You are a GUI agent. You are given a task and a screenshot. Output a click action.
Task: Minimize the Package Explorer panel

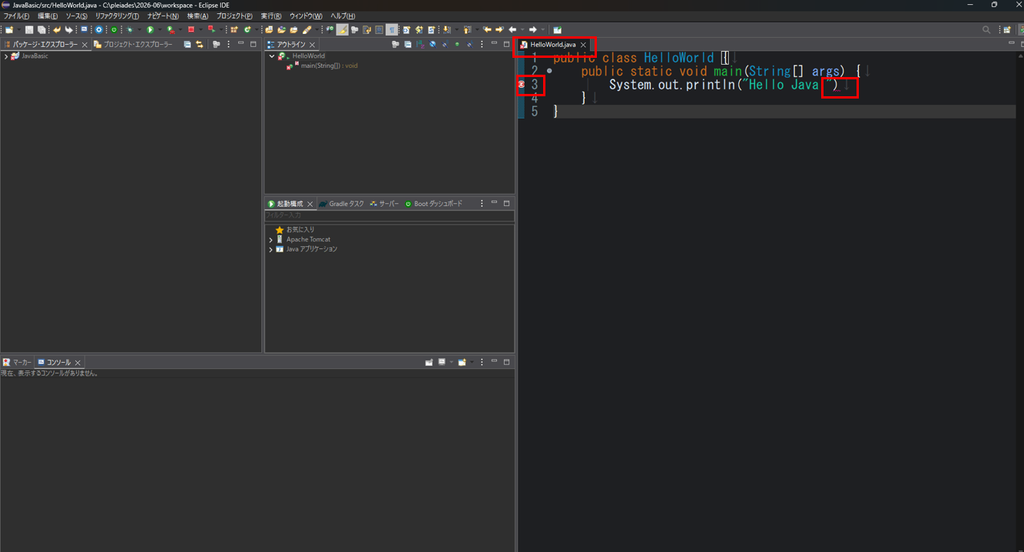[x=241, y=44]
